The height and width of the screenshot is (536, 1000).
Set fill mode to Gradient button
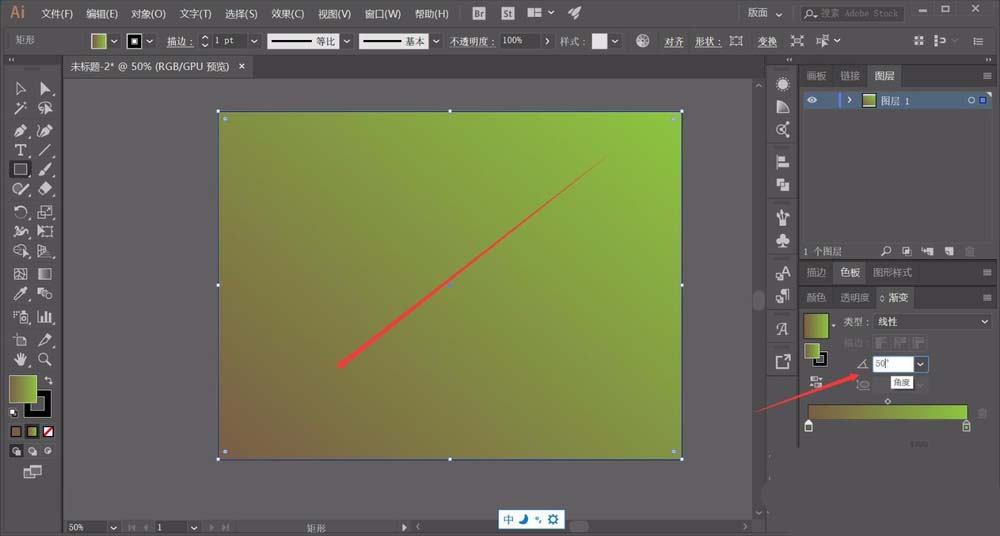(x=33, y=432)
